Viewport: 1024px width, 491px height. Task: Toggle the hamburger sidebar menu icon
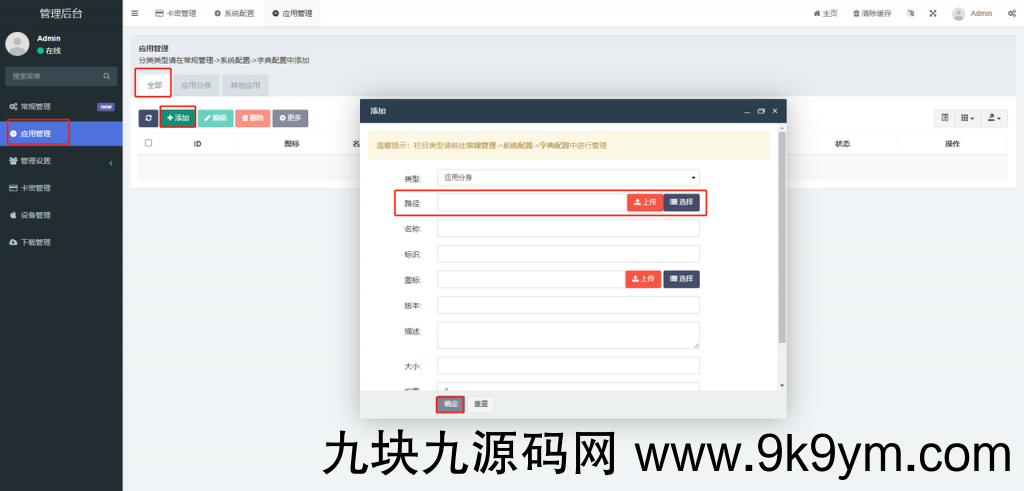click(135, 13)
